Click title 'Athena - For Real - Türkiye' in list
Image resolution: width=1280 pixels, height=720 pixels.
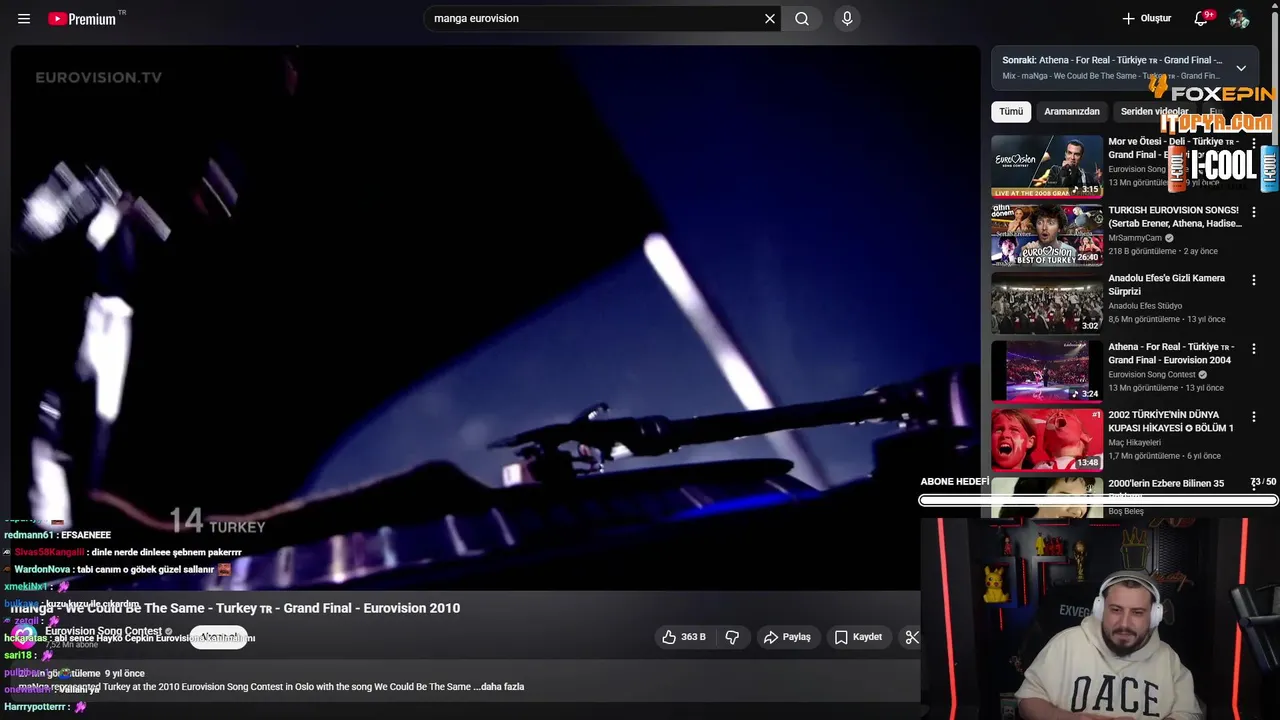click(1172, 353)
